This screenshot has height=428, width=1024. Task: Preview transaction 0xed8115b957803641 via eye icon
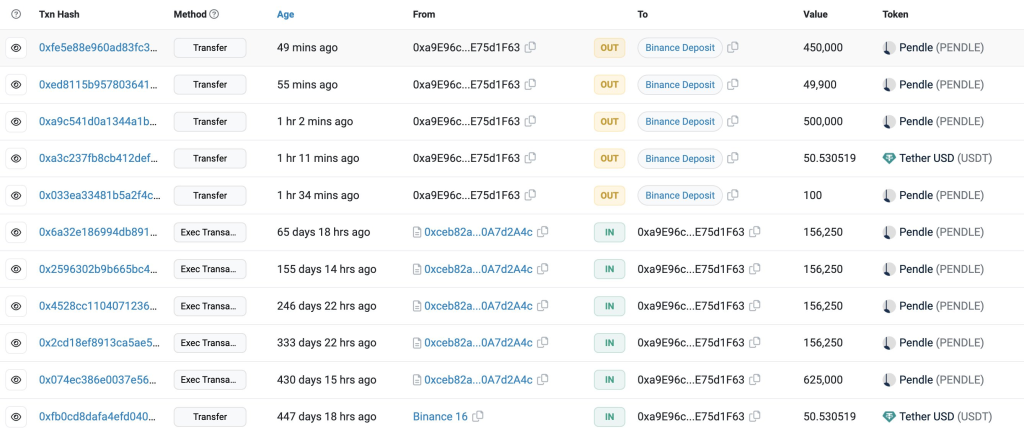pos(16,84)
